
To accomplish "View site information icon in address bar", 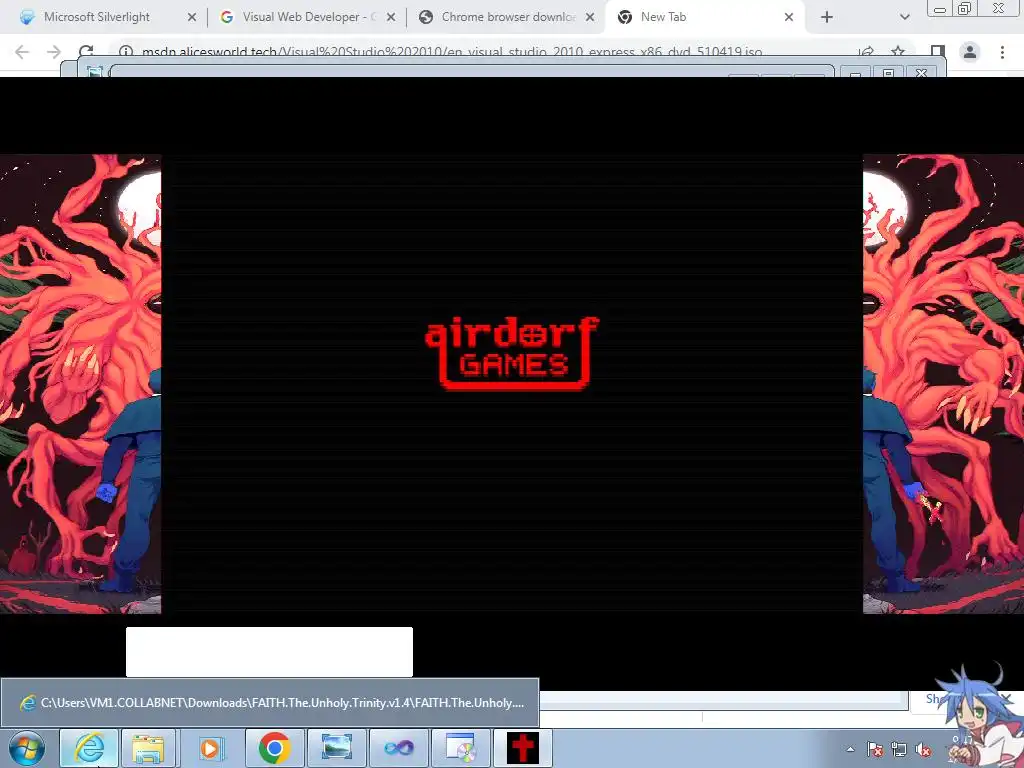I will coord(126,52).
